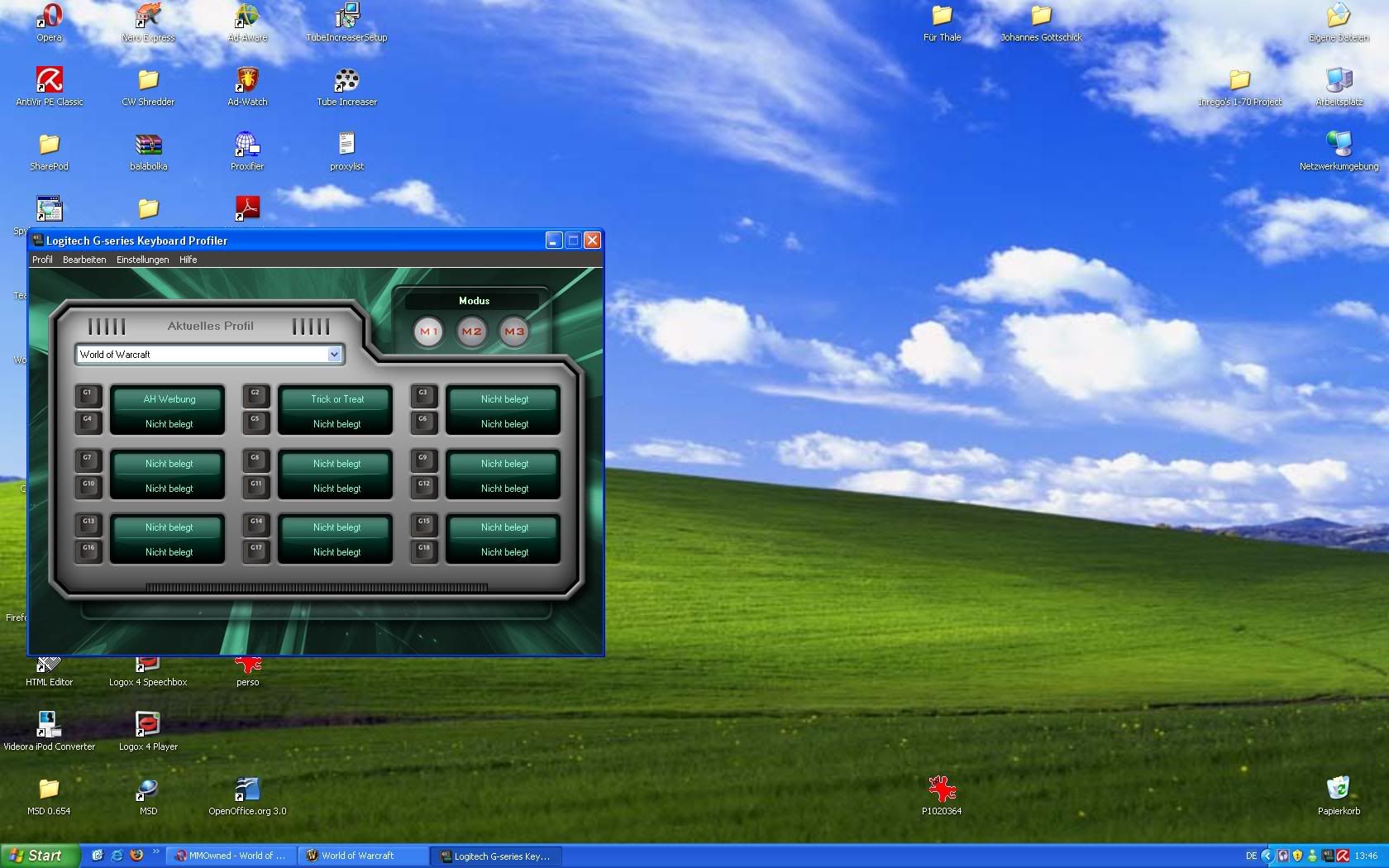The width and height of the screenshot is (1389, 868).
Task: Click the G18 Nicht belegt assignment button
Action: 504,552
